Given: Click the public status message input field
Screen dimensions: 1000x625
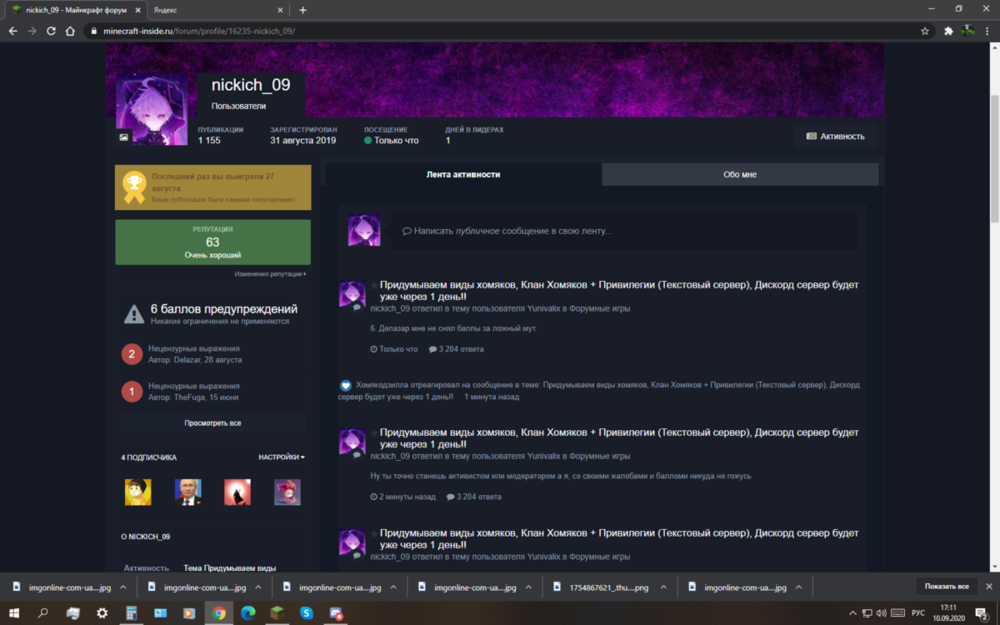Looking at the screenshot, I should point(624,231).
